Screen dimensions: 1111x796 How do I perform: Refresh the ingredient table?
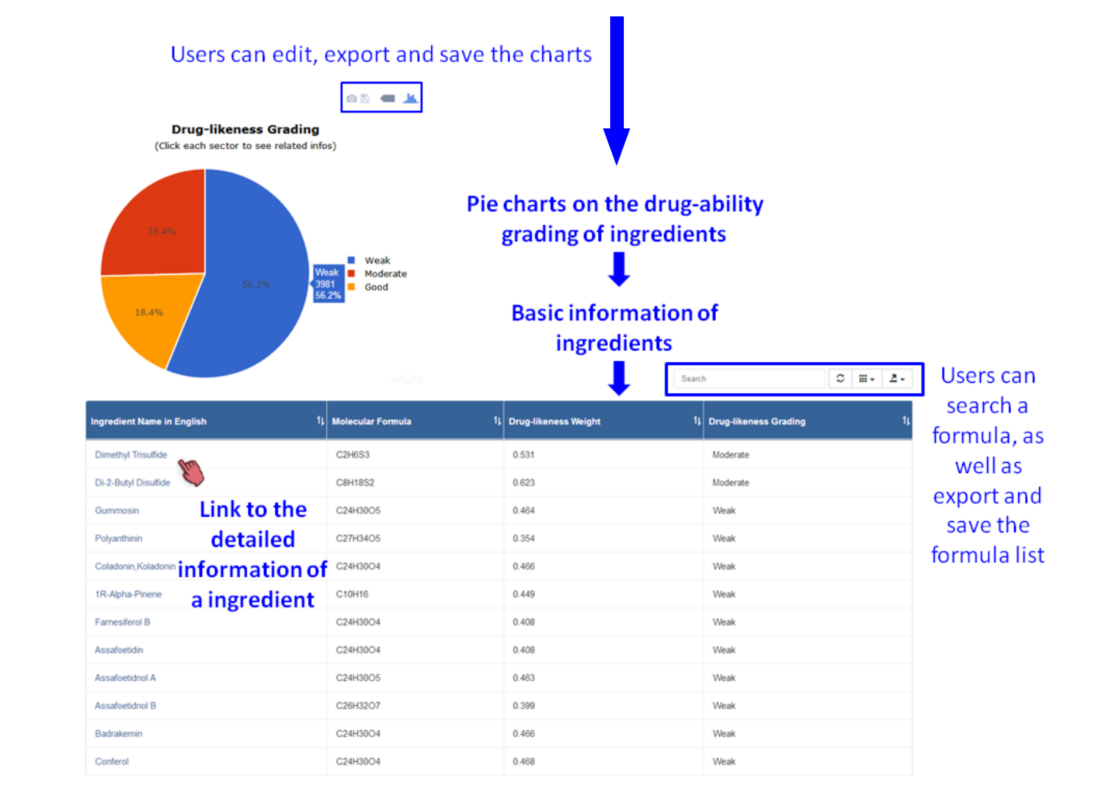coord(840,379)
